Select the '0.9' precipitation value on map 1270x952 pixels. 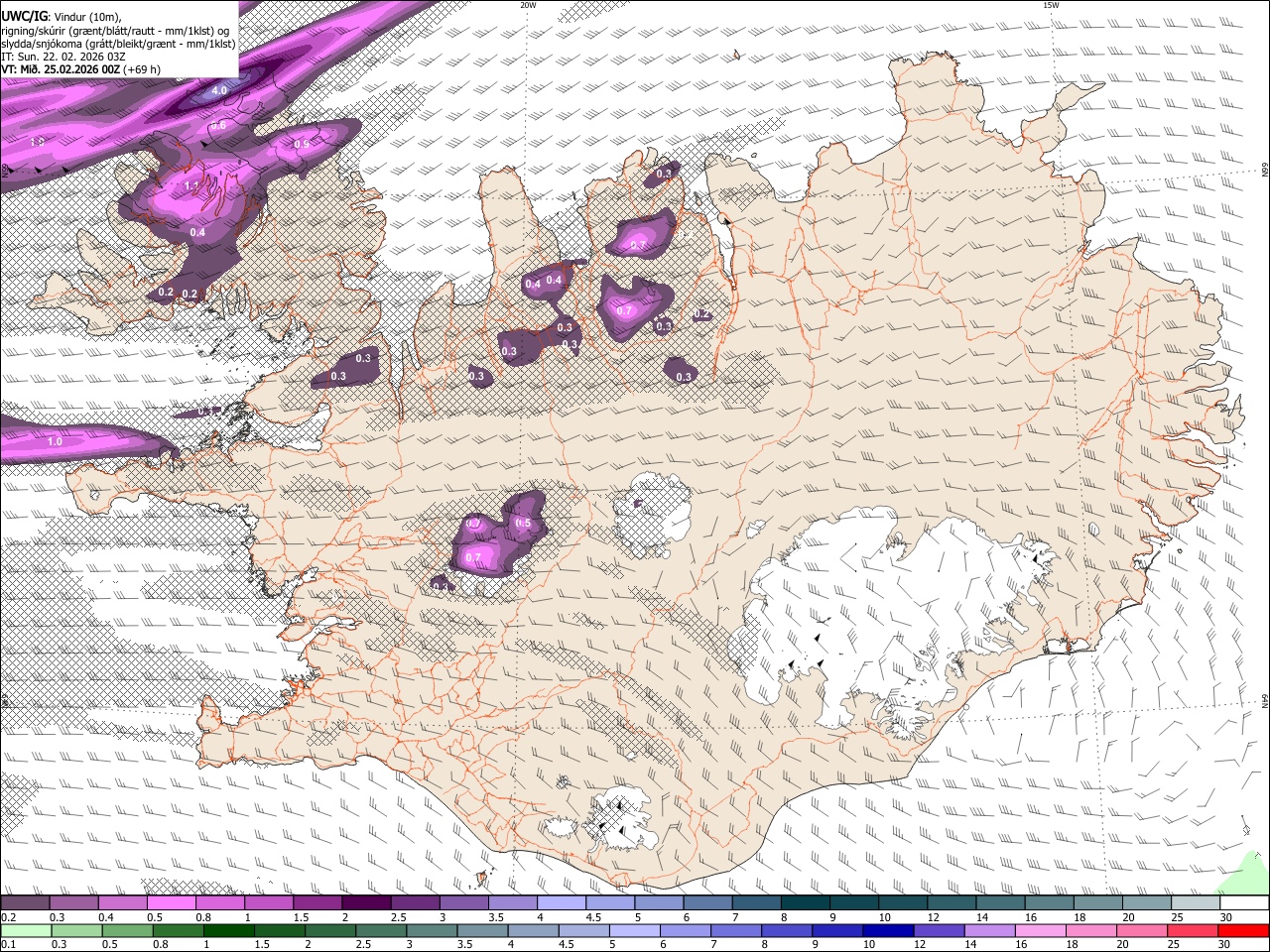coord(302,144)
